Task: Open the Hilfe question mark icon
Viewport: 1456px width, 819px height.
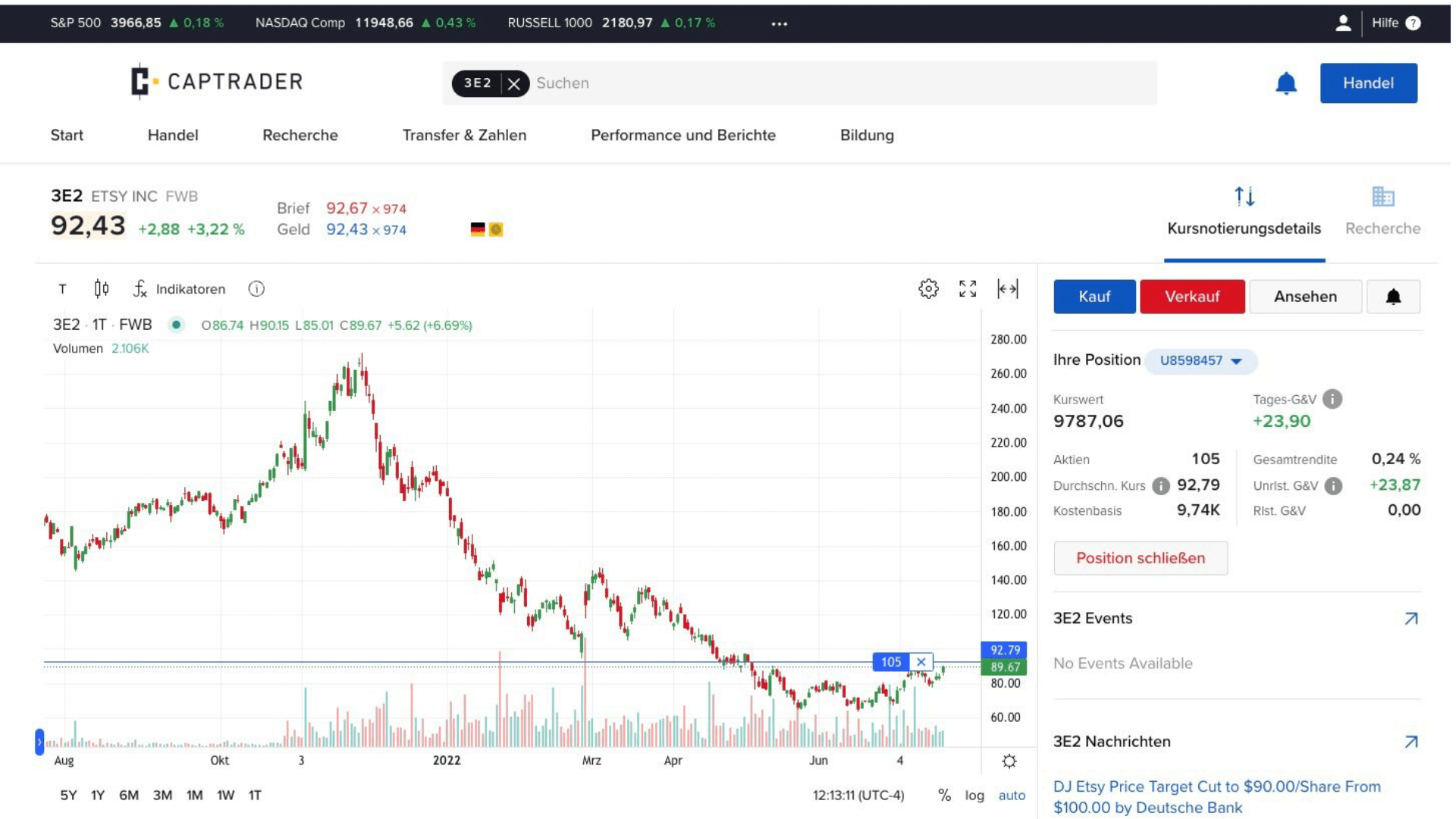Action: click(1413, 23)
